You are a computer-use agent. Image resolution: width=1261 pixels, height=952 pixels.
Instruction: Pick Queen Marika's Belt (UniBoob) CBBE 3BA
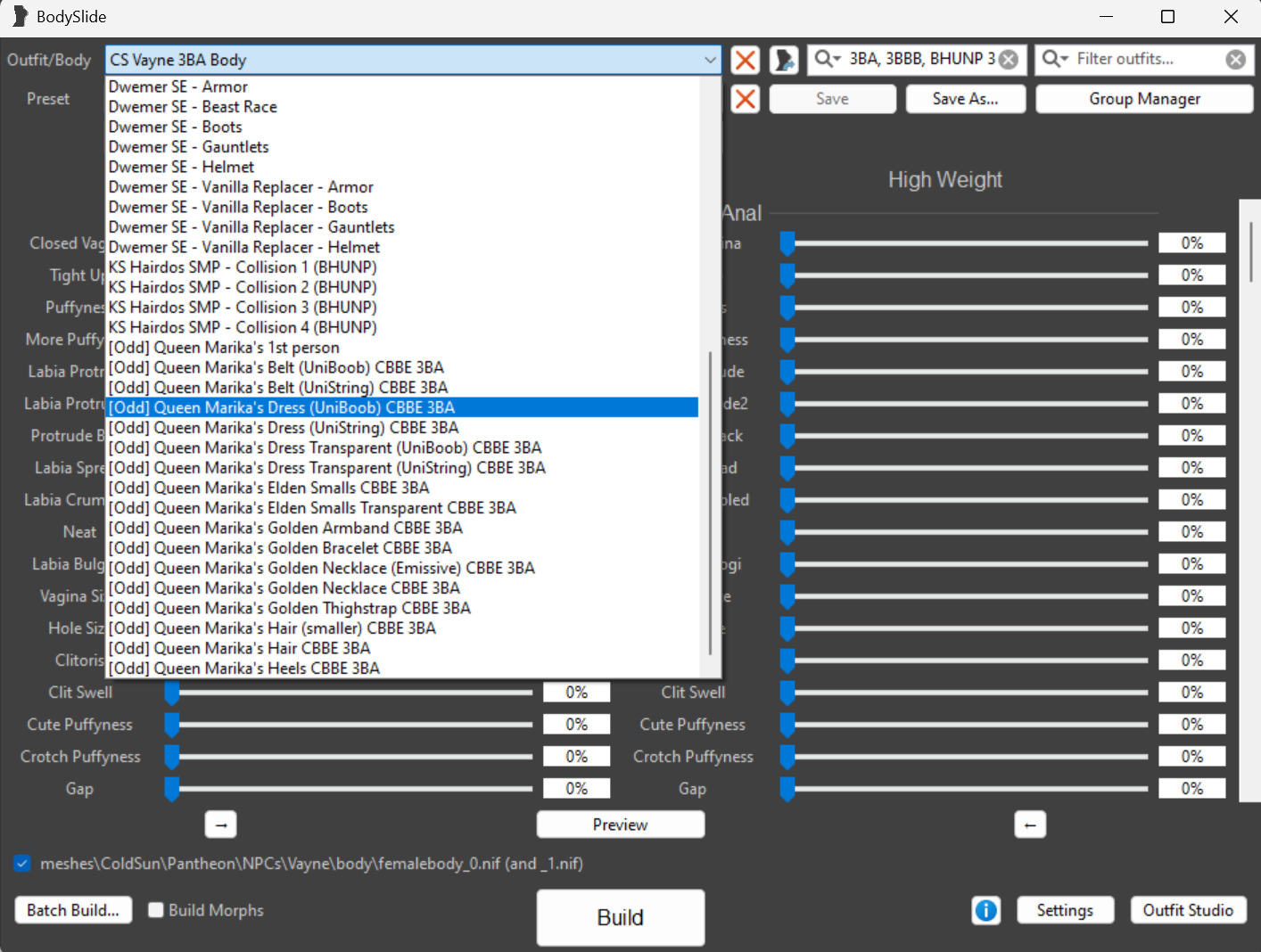pyautogui.click(x=401, y=367)
